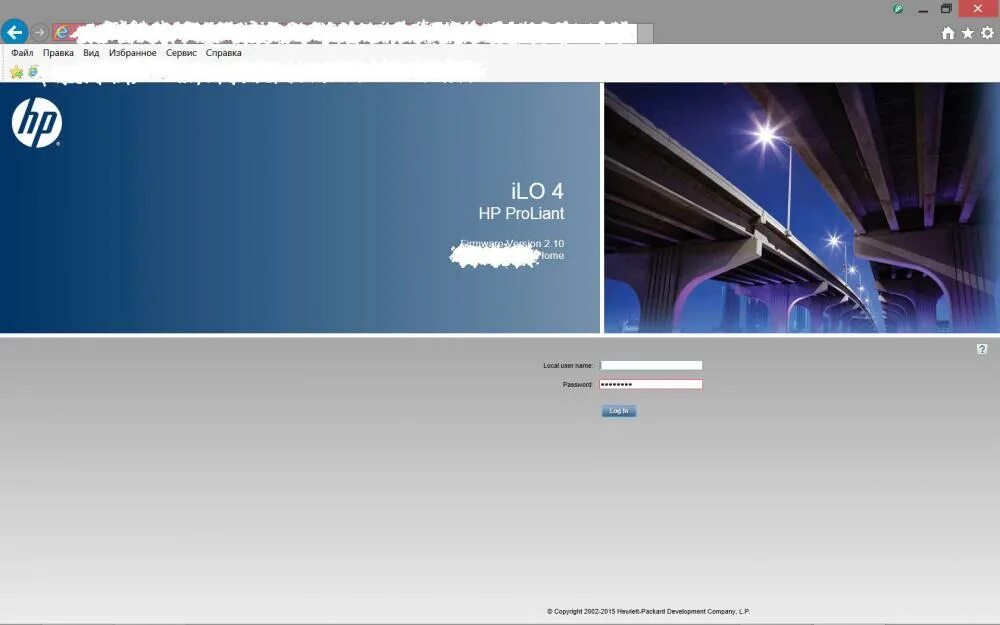Click the Log In button
The image size is (1000, 625).
point(619,411)
